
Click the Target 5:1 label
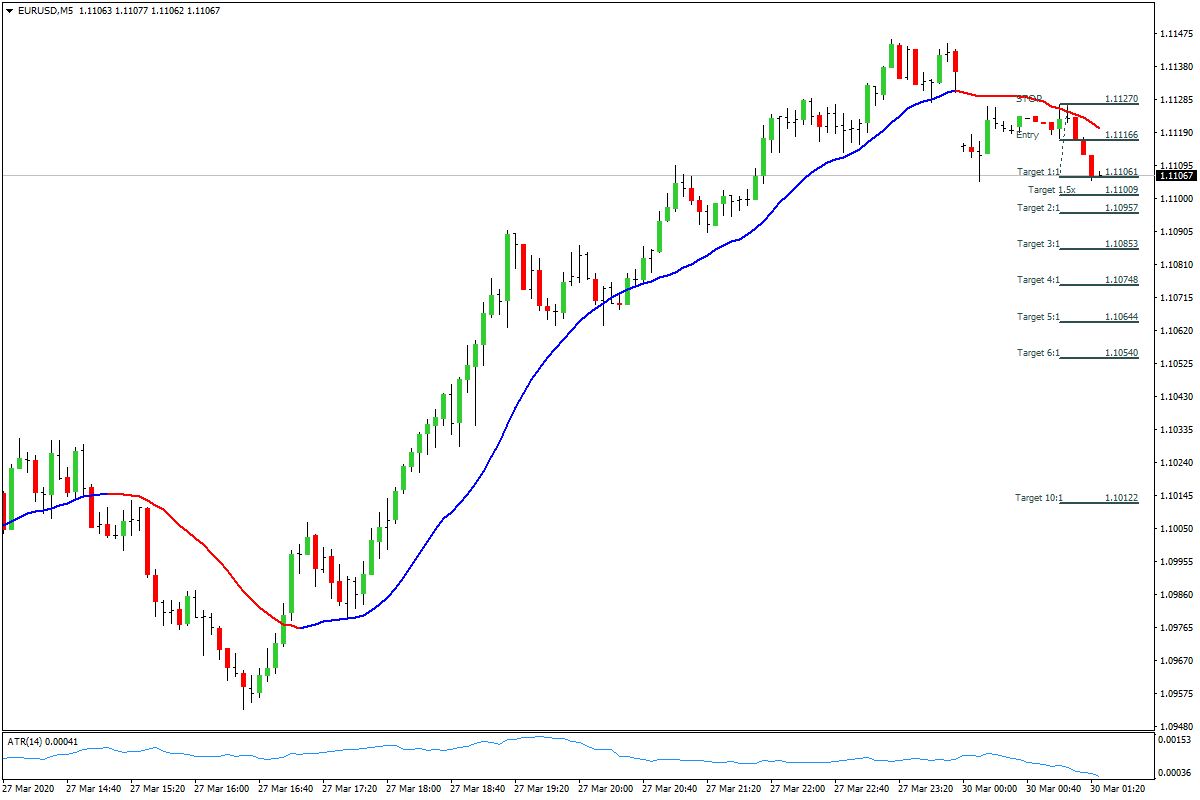click(1038, 317)
